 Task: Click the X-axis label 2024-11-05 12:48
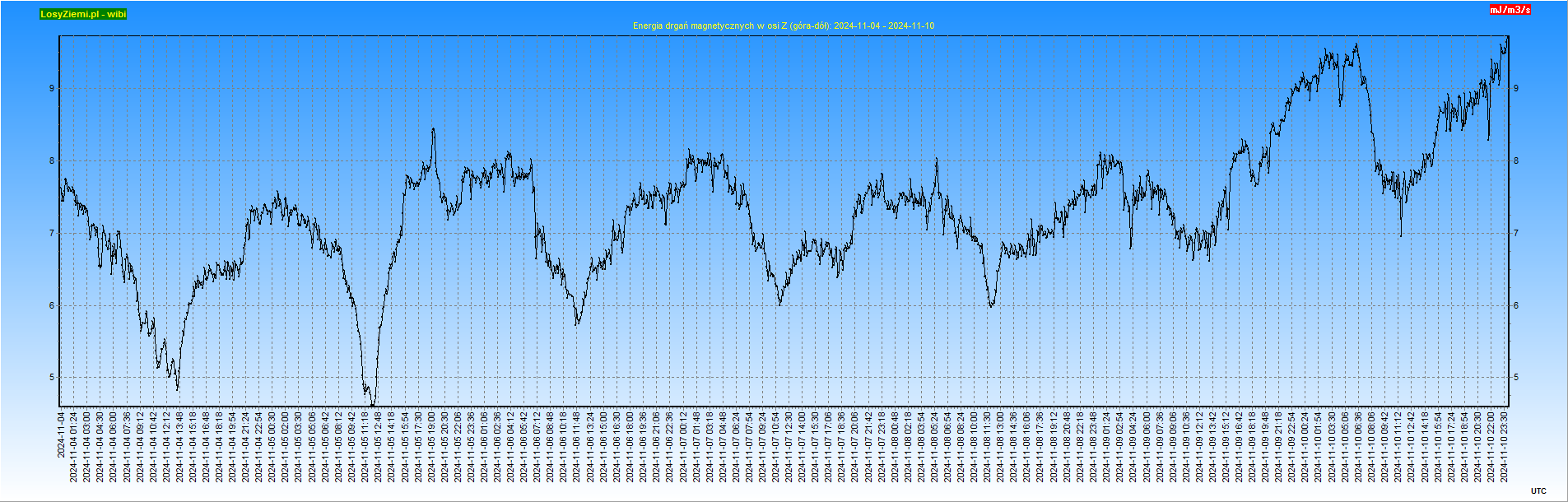click(x=379, y=446)
